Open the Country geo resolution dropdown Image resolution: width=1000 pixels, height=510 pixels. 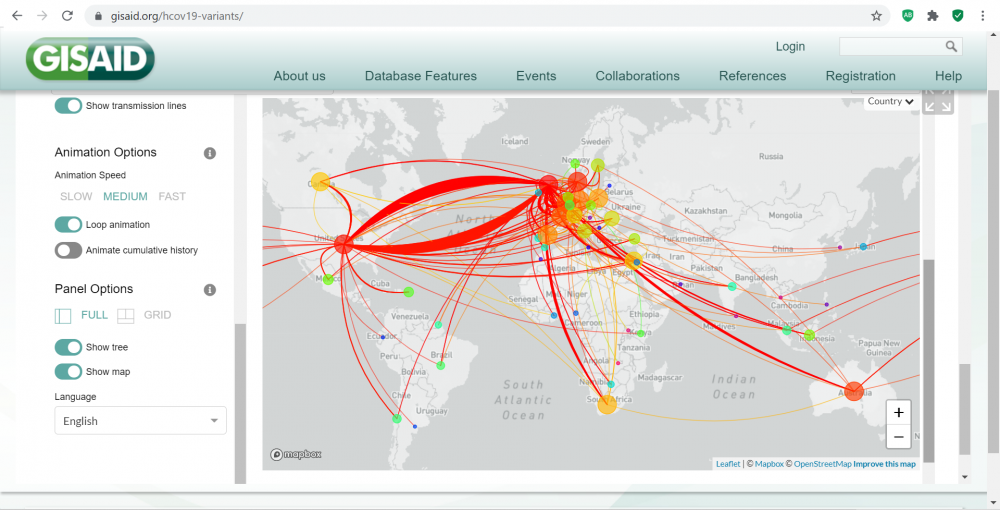click(x=890, y=101)
